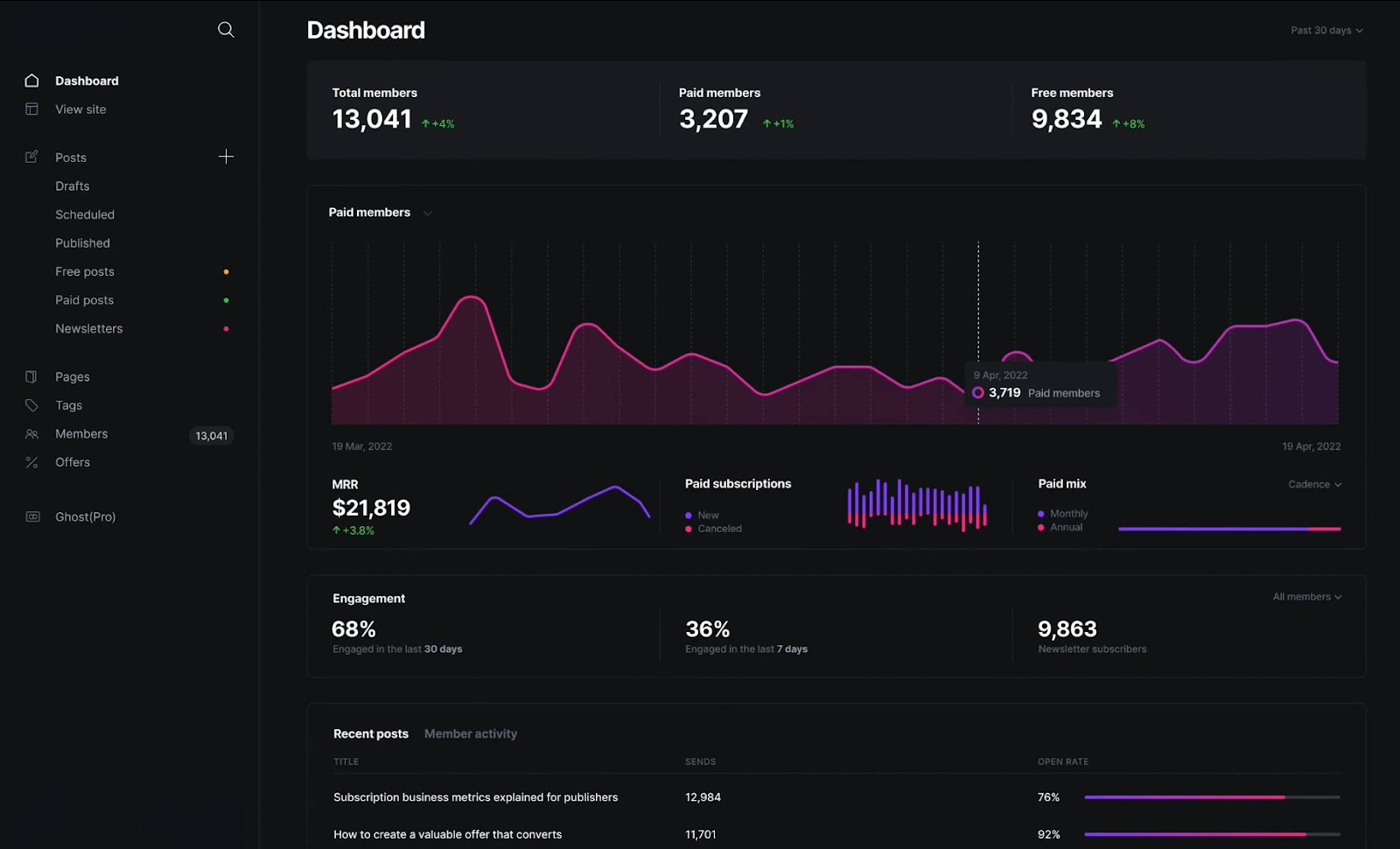Select the Recent posts tab
Screen dimensions: 1400x849
[x=371, y=734]
